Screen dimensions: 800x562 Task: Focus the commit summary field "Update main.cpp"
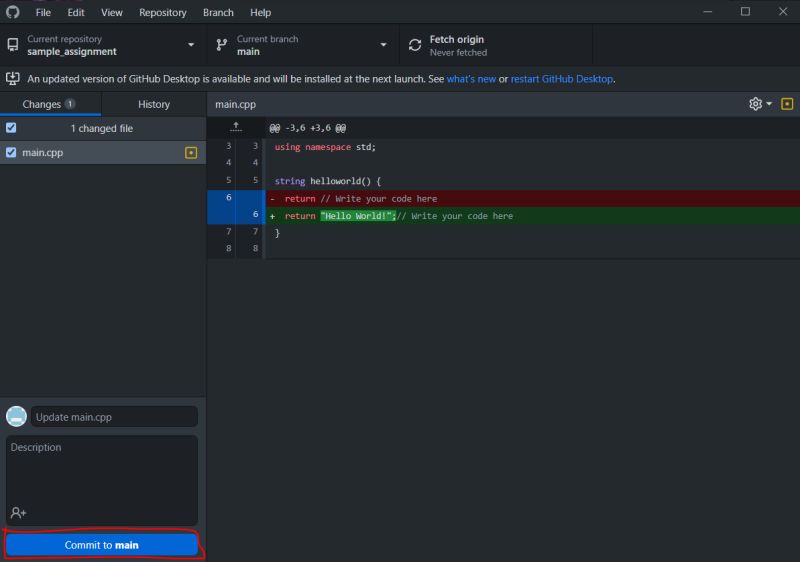point(114,417)
